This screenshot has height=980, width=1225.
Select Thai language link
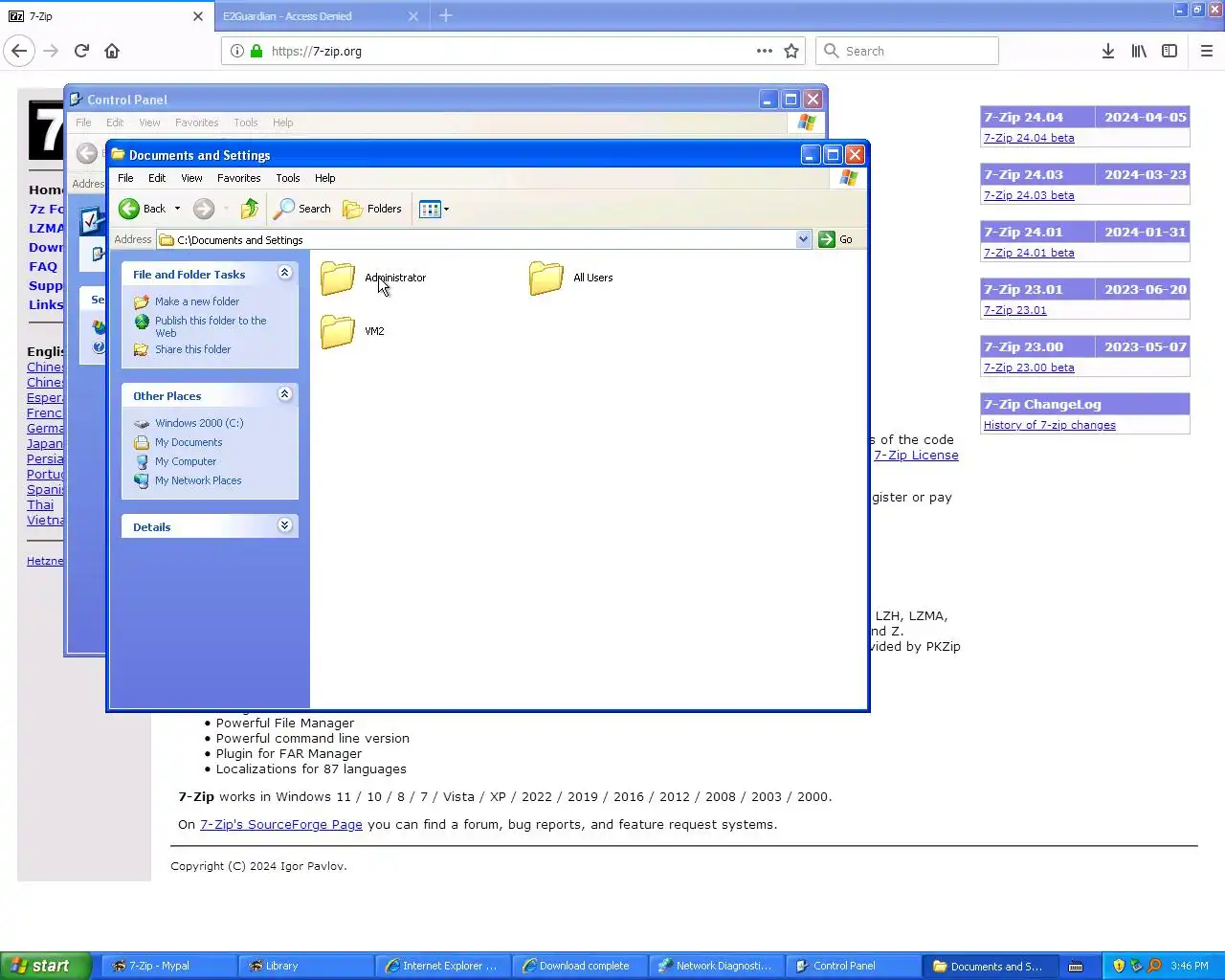point(40,505)
